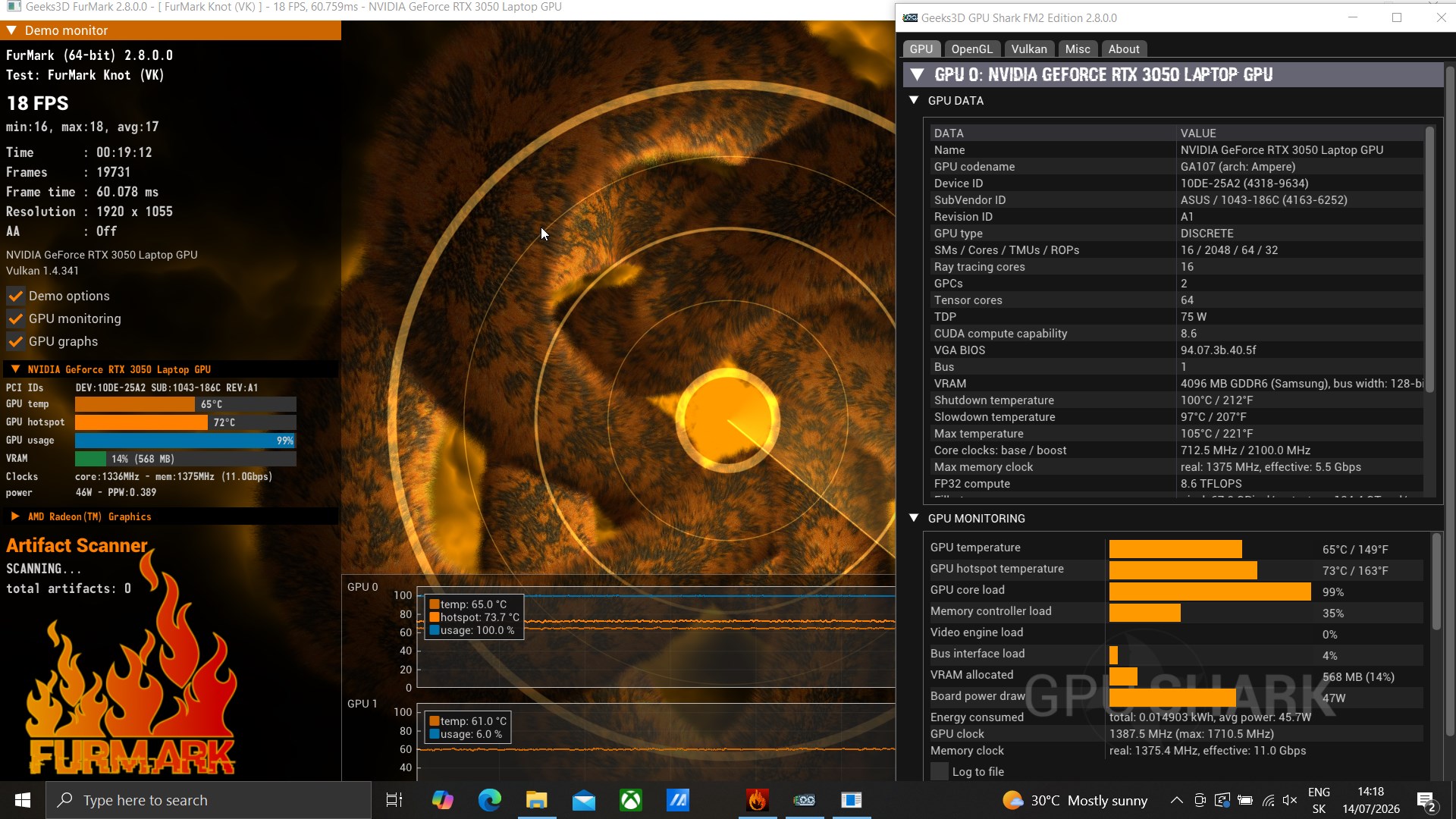Click the FurMark title bar icon

tap(13, 7)
